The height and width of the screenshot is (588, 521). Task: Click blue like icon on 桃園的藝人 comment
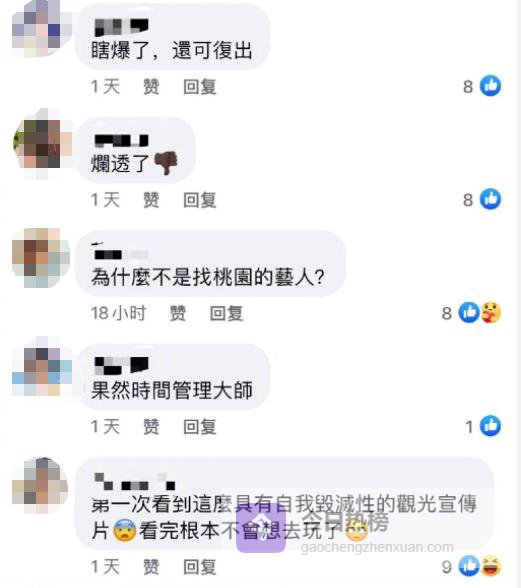[x=469, y=312]
